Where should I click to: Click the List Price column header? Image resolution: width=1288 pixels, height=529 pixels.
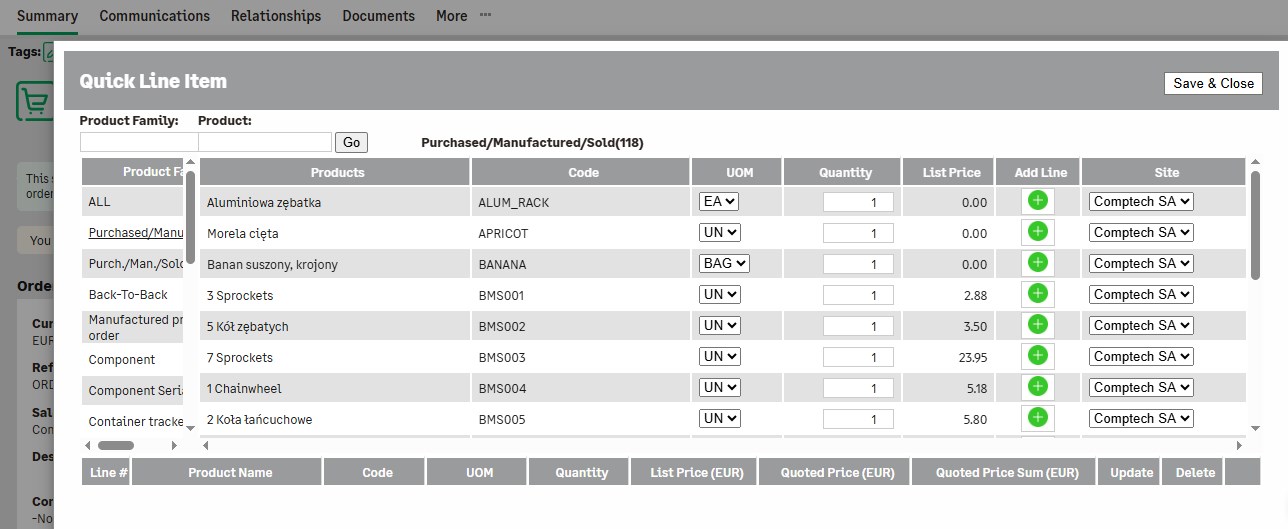click(949, 172)
